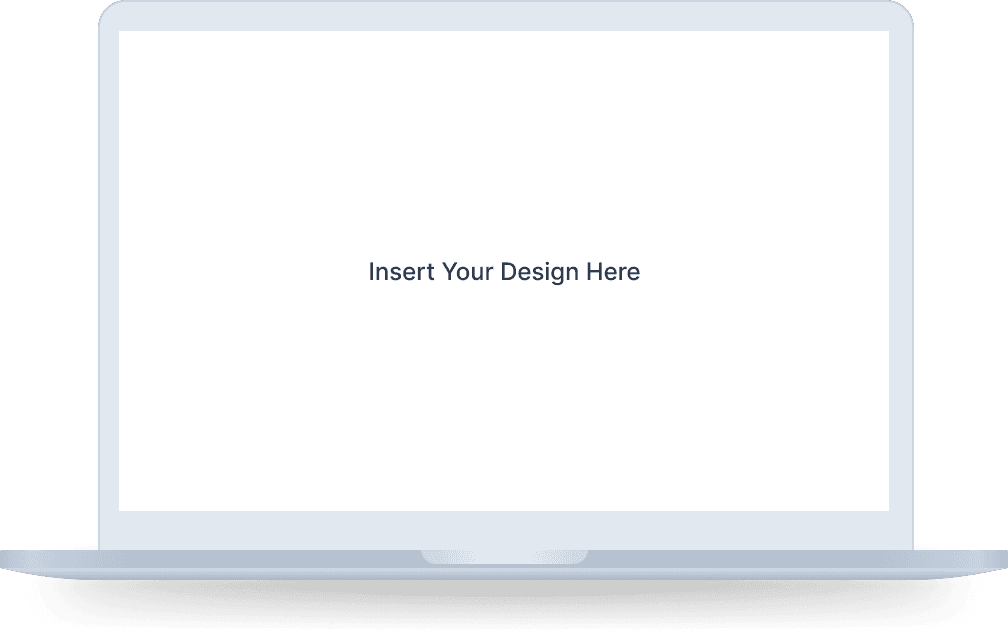This screenshot has height=635, width=1008.
Task: Click the bottom bezel below the white screen
Action: point(504,530)
